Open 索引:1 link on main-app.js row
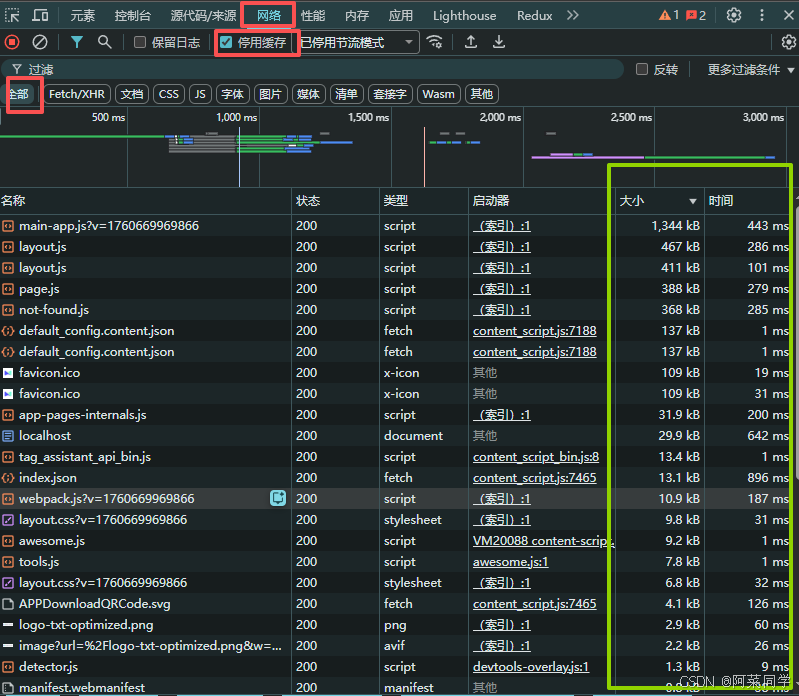 point(502,226)
